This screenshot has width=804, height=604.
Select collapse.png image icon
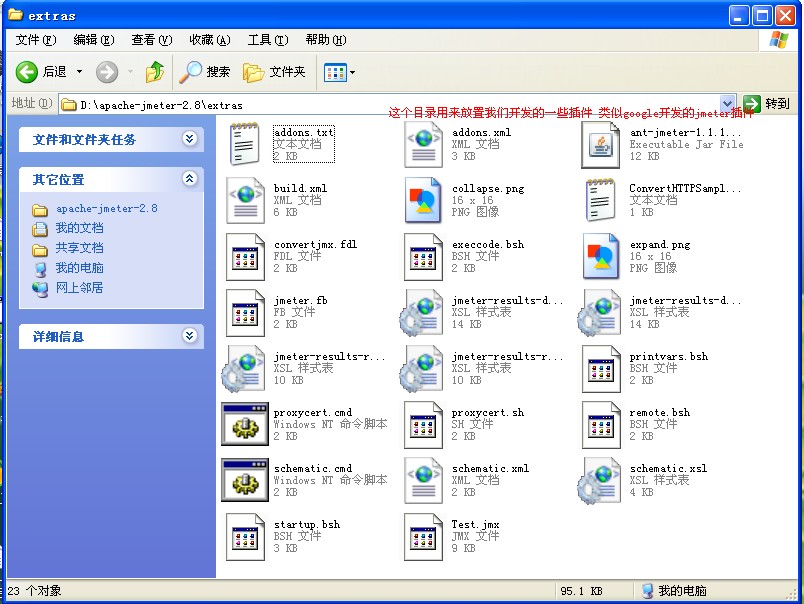pyautogui.click(x=423, y=200)
